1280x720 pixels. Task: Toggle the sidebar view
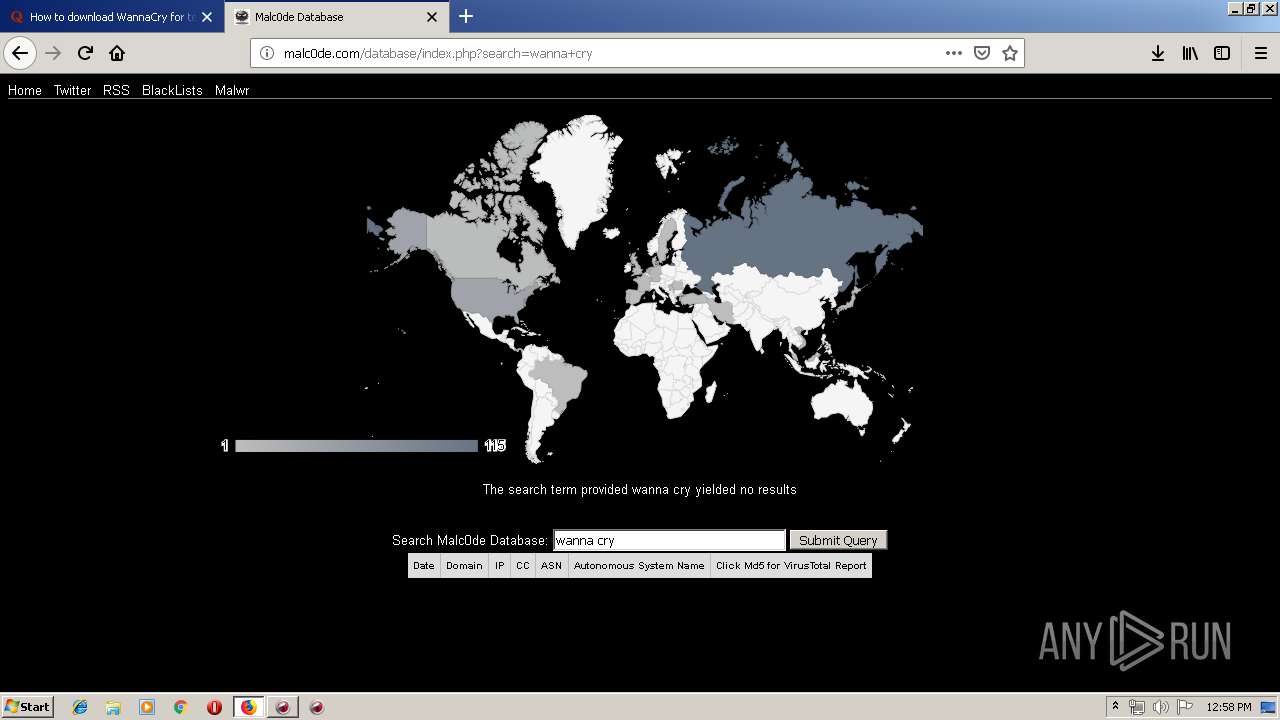coord(1222,53)
